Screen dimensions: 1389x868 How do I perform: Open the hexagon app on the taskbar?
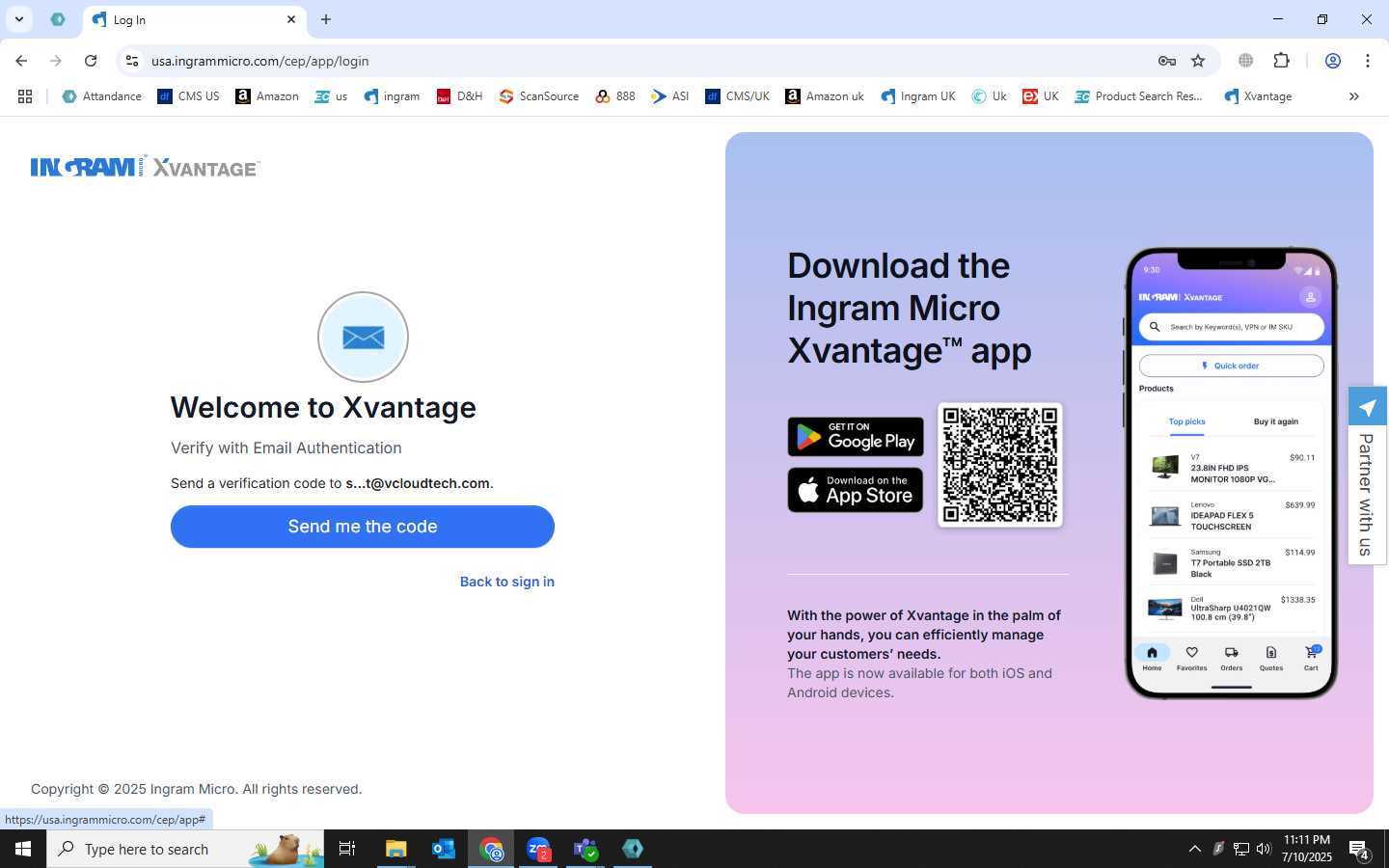click(633, 849)
